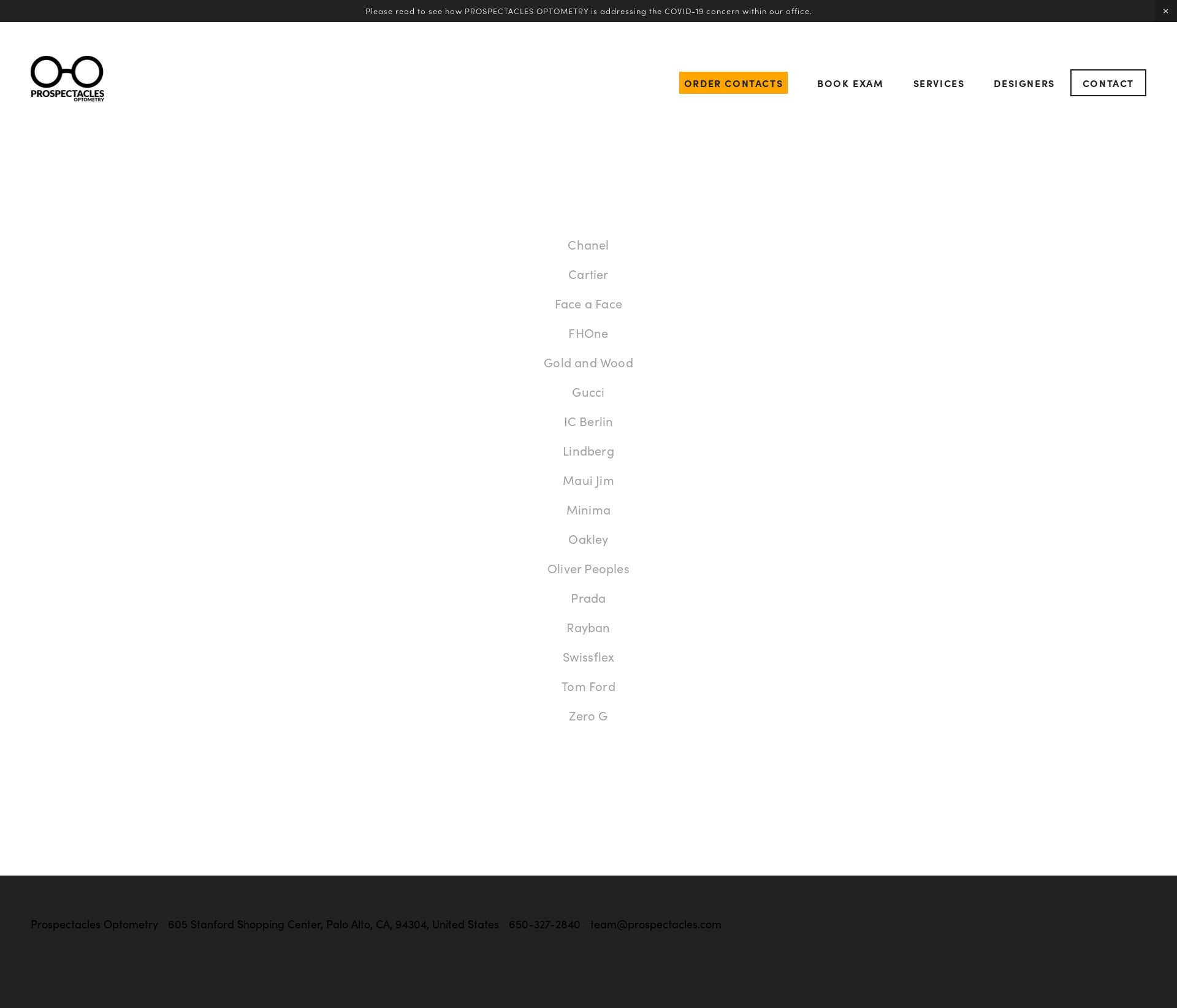Viewport: 1177px width, 1008px height.
Task: Select Lindberg in the designers list
Action: tap(588, 451)
